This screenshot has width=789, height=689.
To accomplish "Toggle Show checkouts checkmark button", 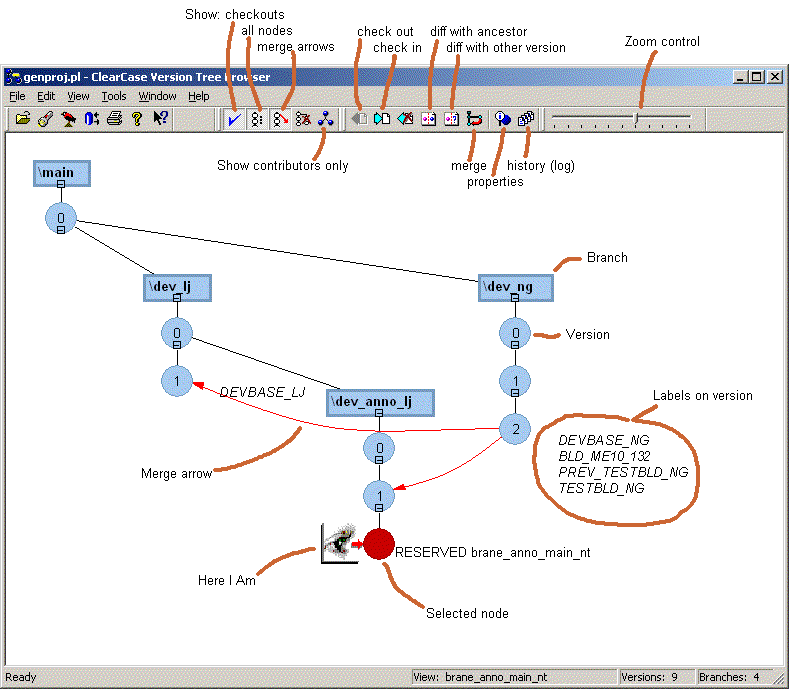I will tap(234, 120).
